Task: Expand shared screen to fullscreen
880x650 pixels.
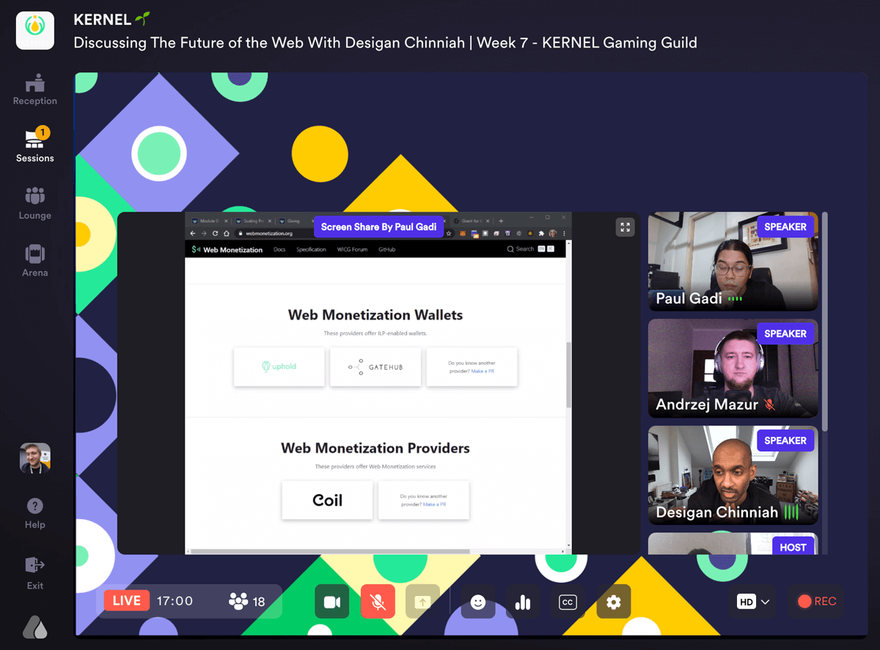Action: pos(625,227)
